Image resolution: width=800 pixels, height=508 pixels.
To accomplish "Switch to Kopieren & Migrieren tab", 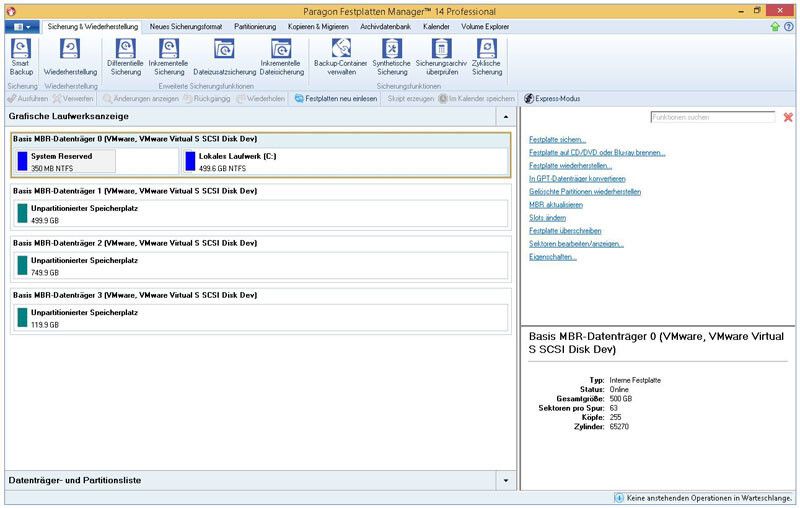I will 318,27.
